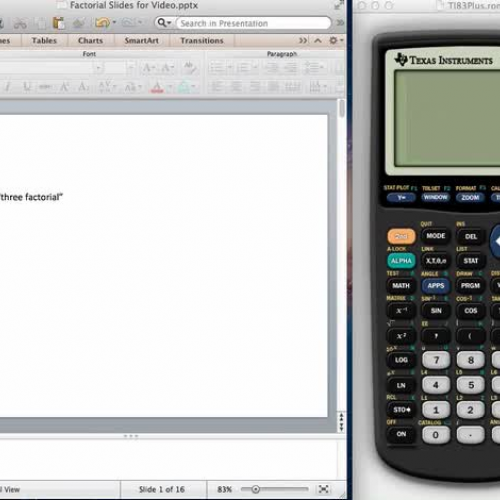Click the calculator's DEL key
Viewport: 500px width, 500px height.
(471, 236)
